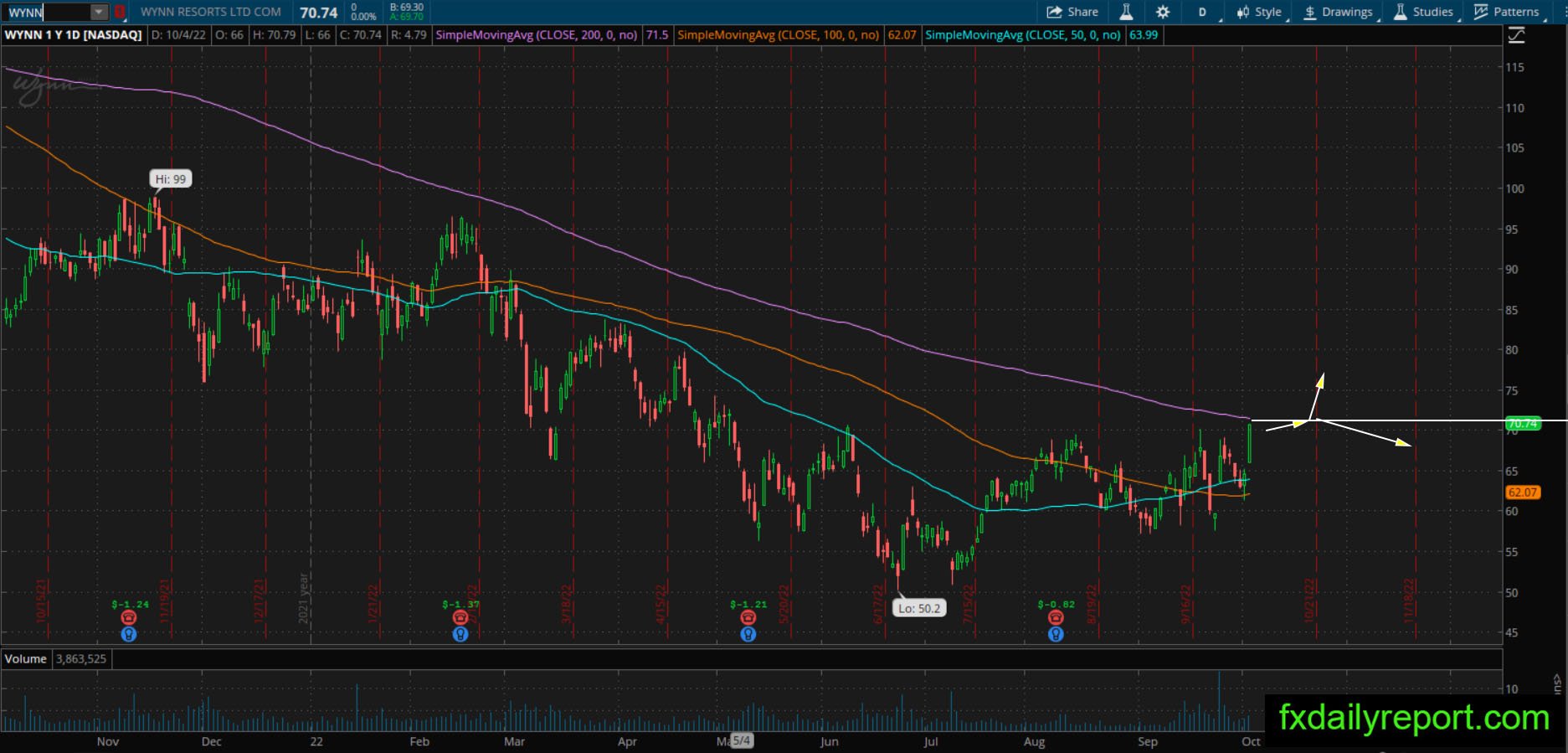This screenshot has width=1568, height=753.
Task: Click the 10/15/21 expiration date marker
Action: pos(41,600)
